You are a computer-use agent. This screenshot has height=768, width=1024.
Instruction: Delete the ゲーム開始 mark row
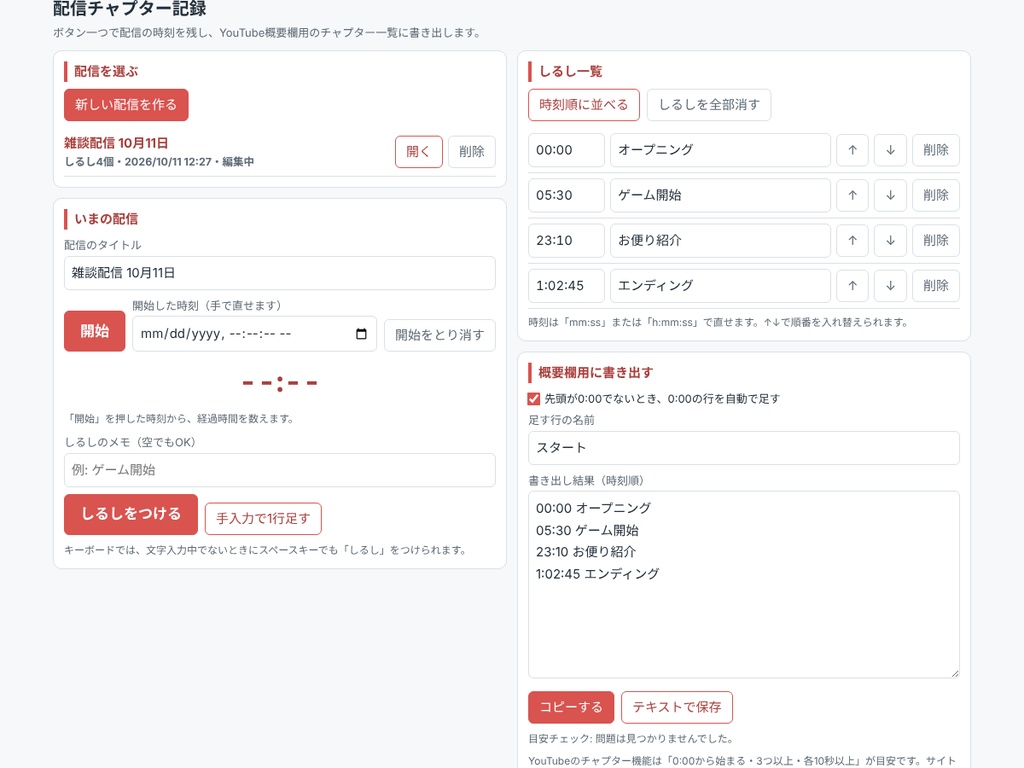point(936,195)
